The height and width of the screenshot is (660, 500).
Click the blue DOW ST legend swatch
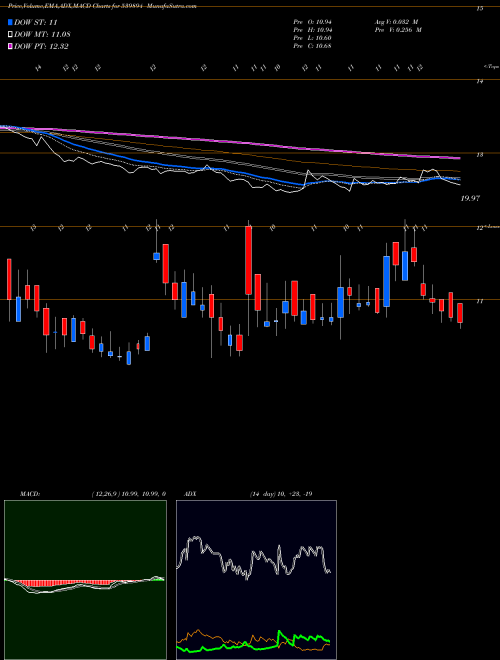tap(10, 22)
